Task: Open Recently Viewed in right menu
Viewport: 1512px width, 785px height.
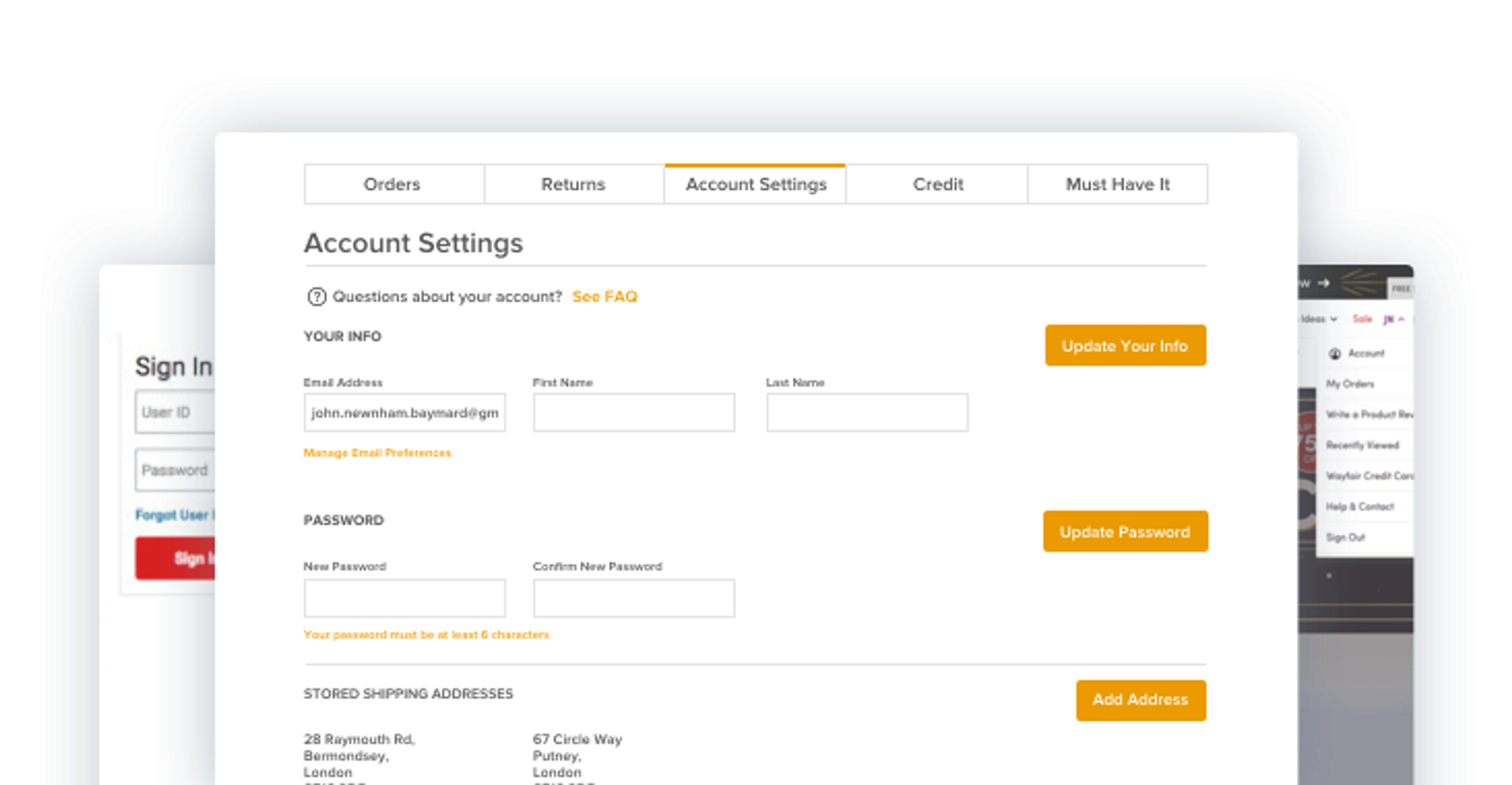Action: click(1362, 445)
